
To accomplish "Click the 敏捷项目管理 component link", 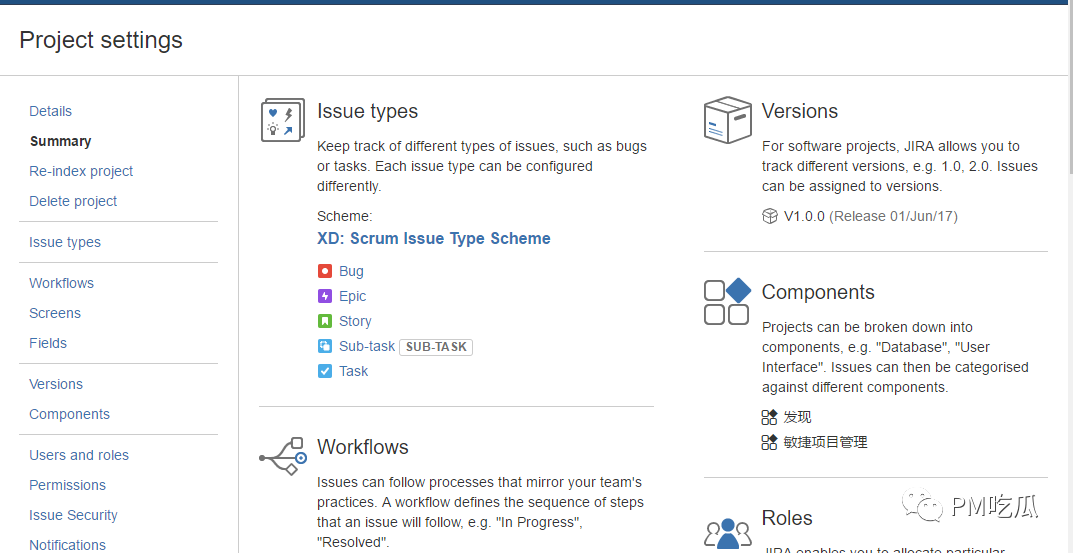I will [825, 442].
